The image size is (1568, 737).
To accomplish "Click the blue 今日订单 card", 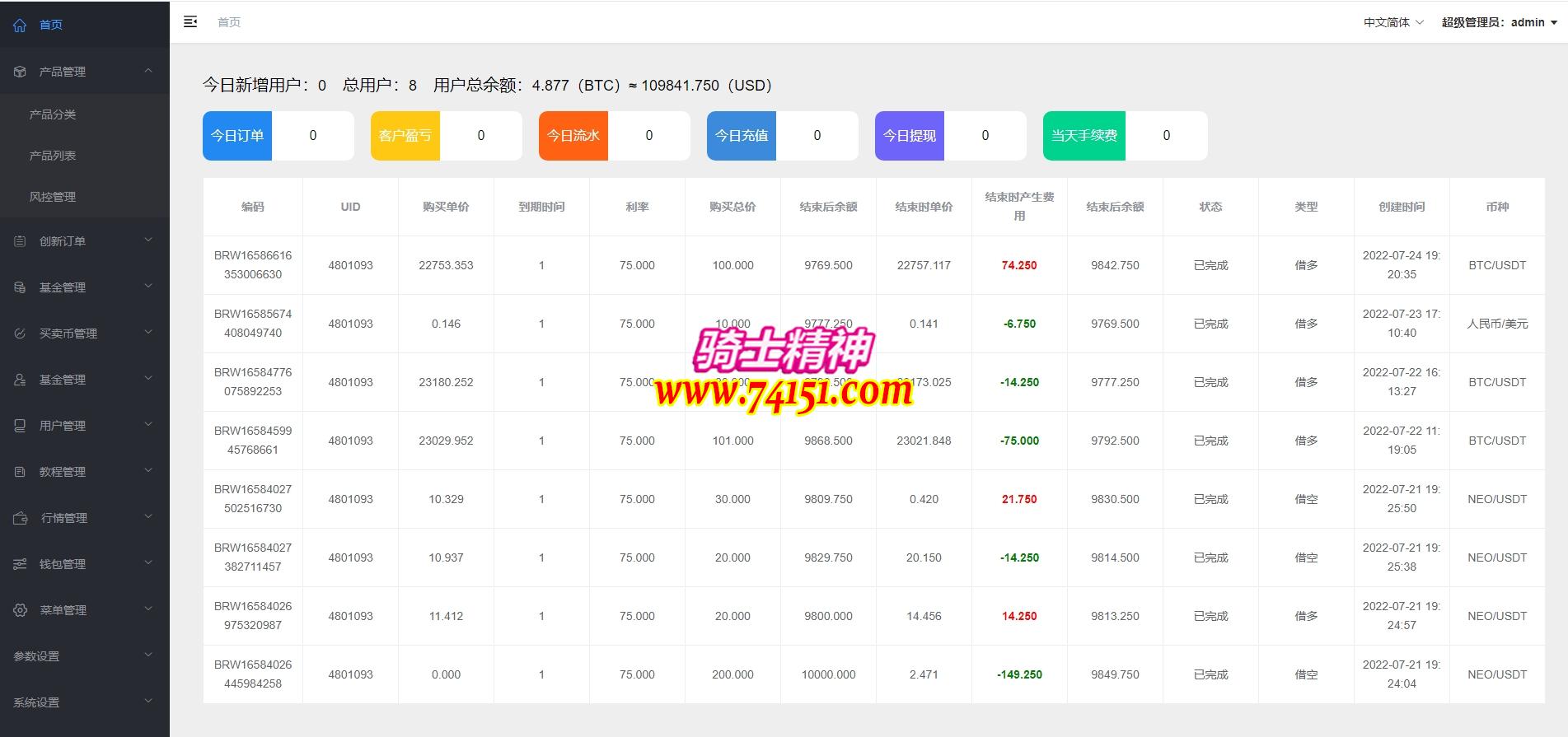I will (237, 136).
